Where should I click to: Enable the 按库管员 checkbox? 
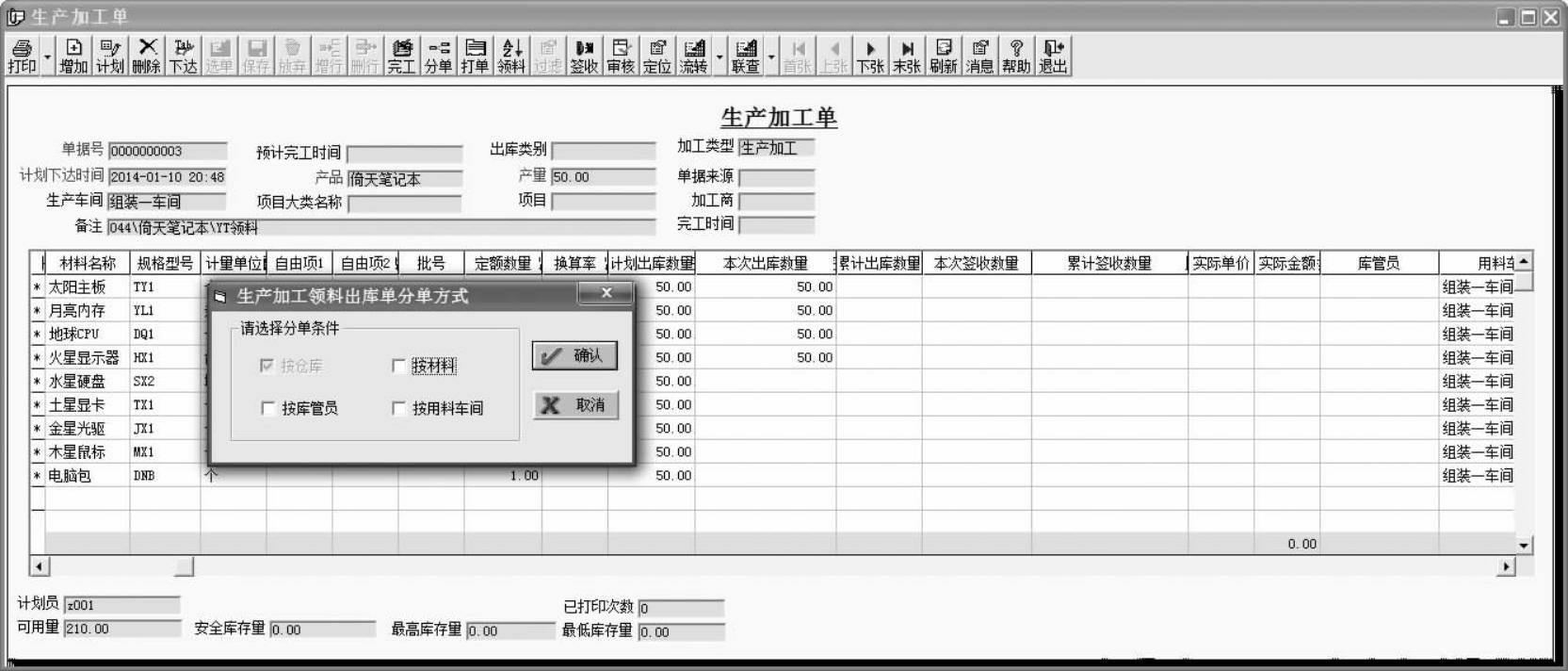[267, 408]
